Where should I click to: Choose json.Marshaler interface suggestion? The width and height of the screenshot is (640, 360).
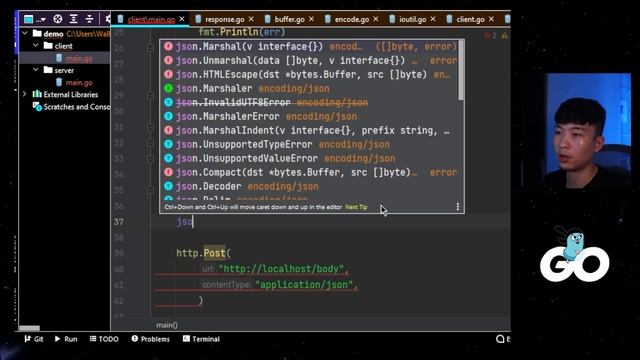pos(309,88)
